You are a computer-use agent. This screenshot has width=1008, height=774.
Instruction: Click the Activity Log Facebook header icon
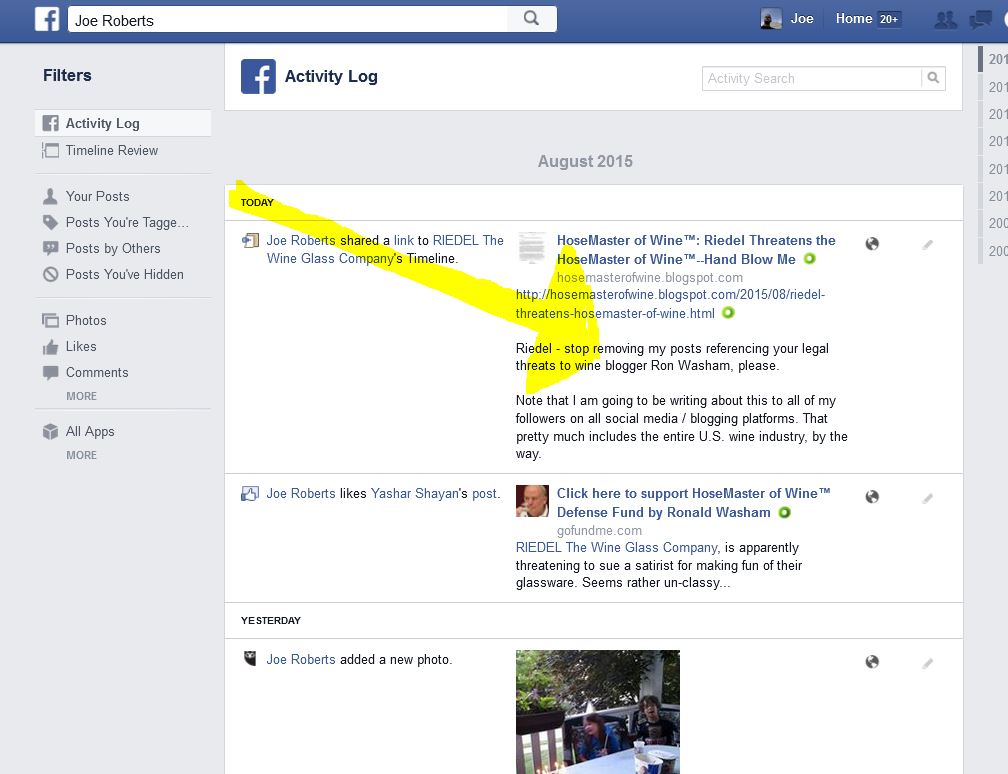coord(258,76)
